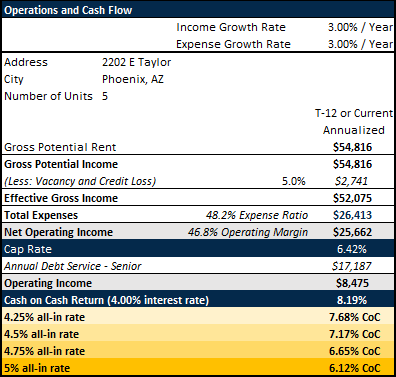396x377 pixels.
Task: Click the '4.25% all-in rate' row label
Action: point(44,317)
